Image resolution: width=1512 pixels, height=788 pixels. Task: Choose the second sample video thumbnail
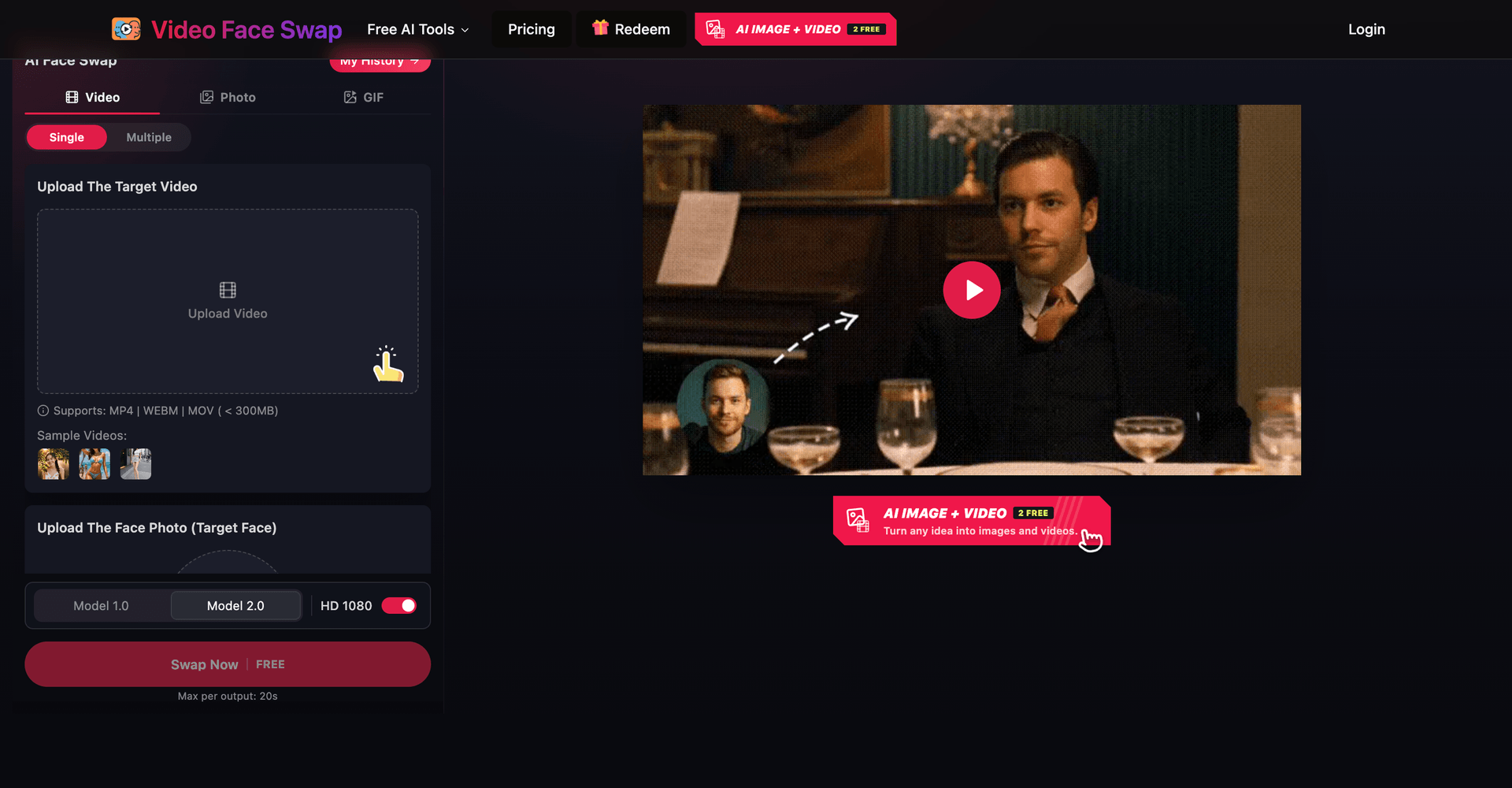click(94, 464)
